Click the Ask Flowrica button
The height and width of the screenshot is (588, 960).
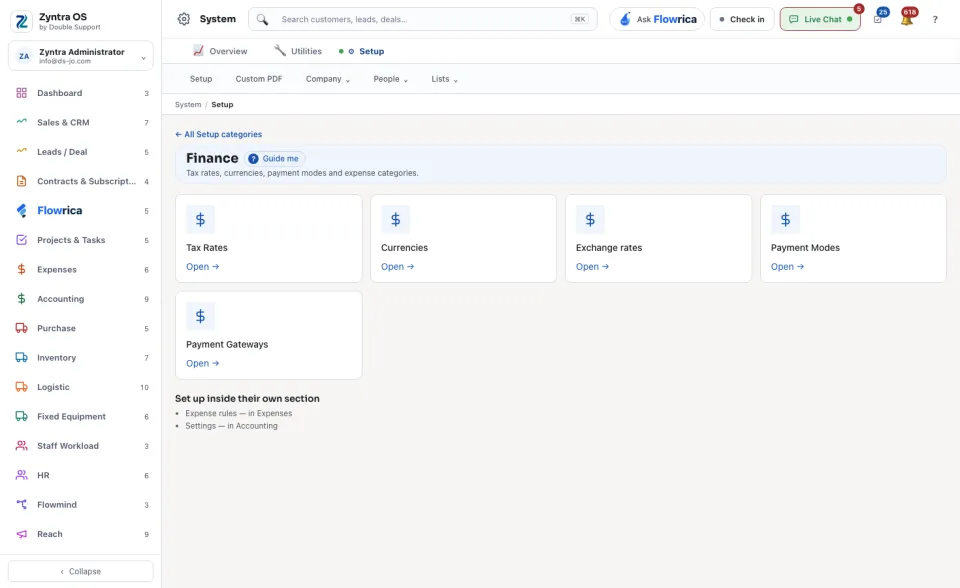point(657,19)
